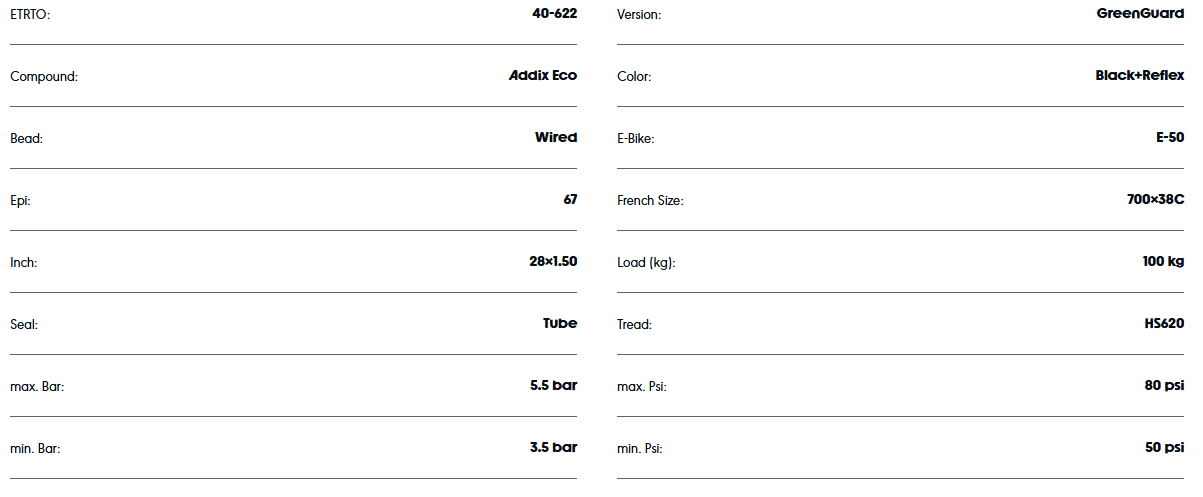Viewport: 1203px width, 497px height.
Task: Click the E-50 e-bike rating
Action: tap(1169, 137)
